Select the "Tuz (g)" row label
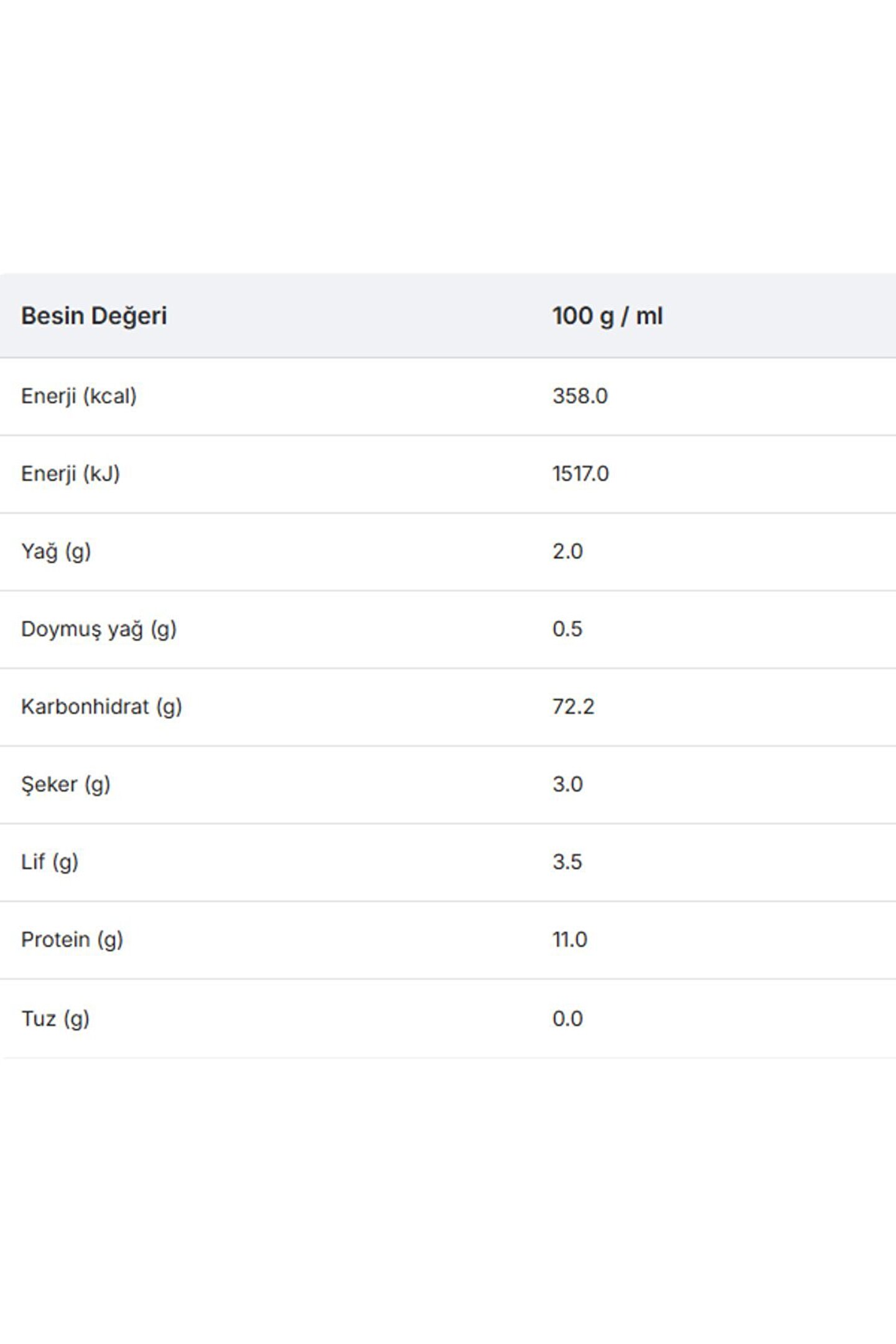Screen dimensions: 896x1344 tap(55, 1019)
